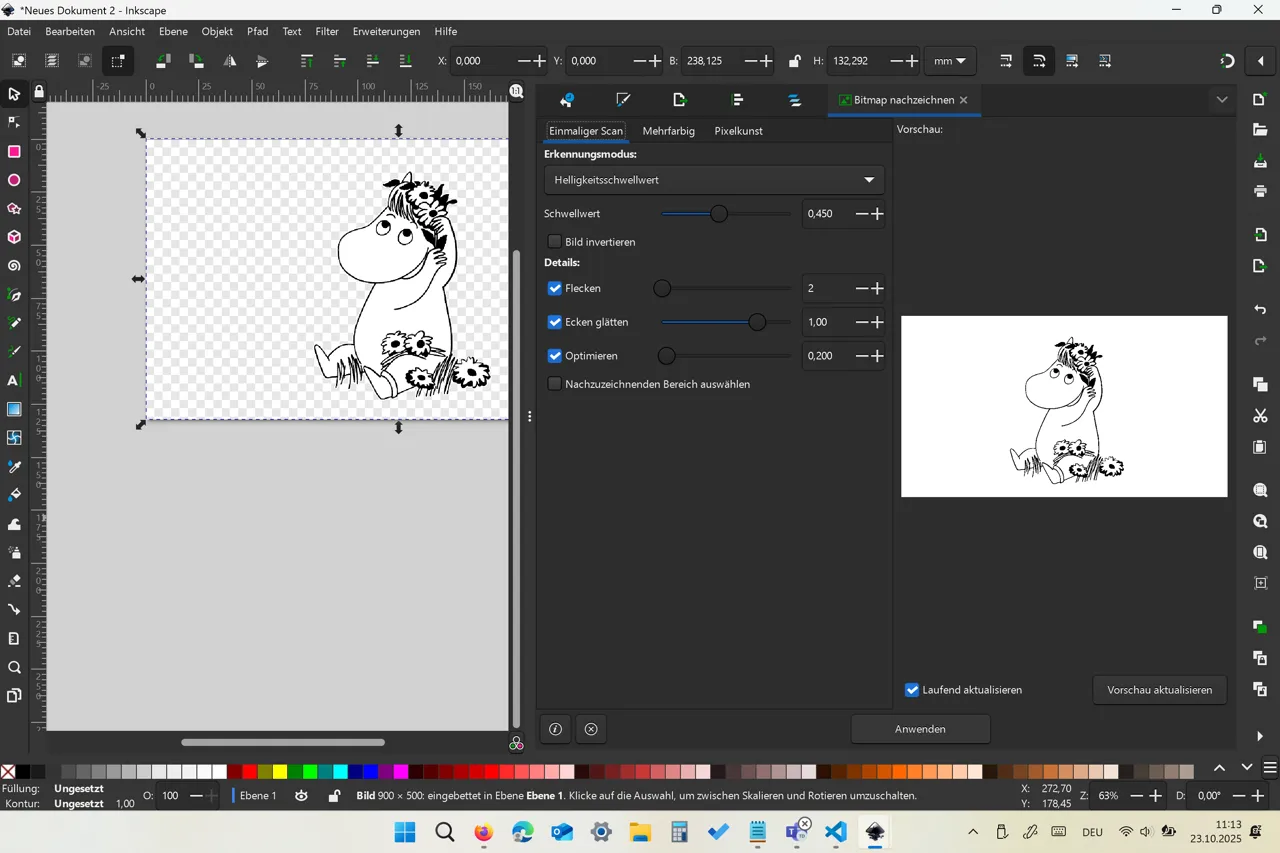
Task: Open the Filter menu
Action: point(327,31)
